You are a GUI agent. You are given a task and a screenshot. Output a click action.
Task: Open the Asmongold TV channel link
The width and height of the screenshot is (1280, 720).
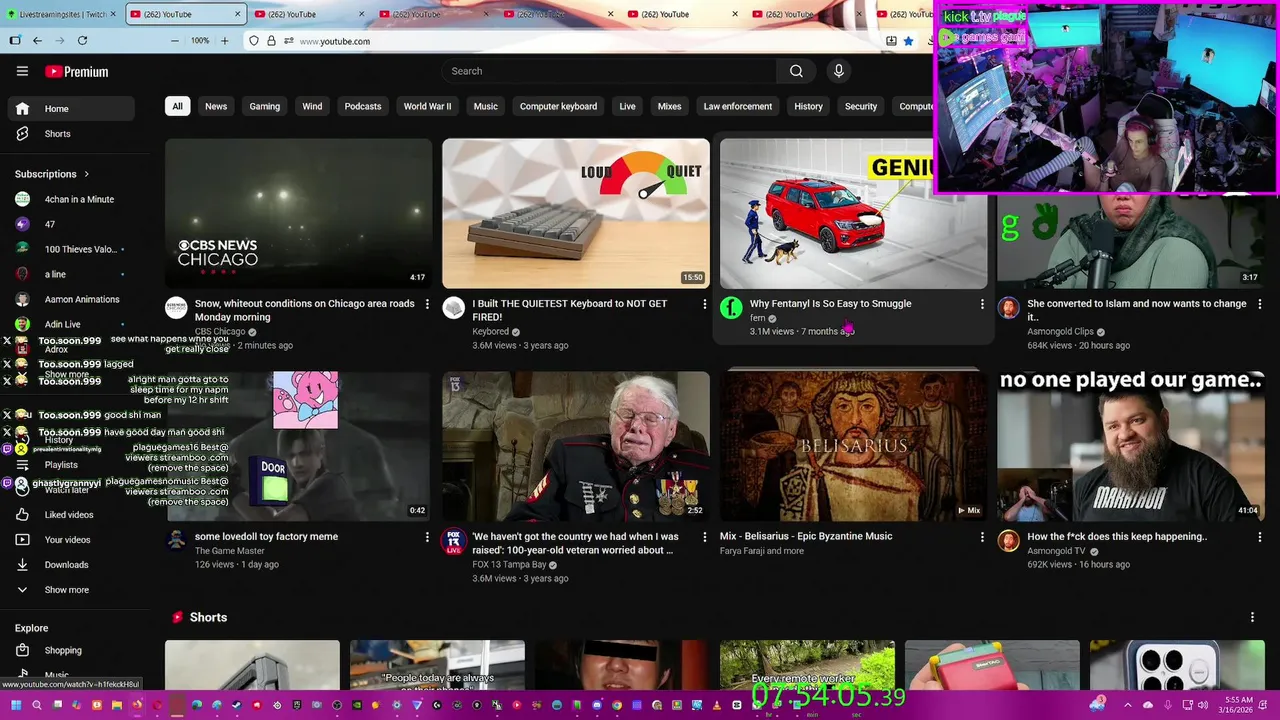(x=1056, y=551)
